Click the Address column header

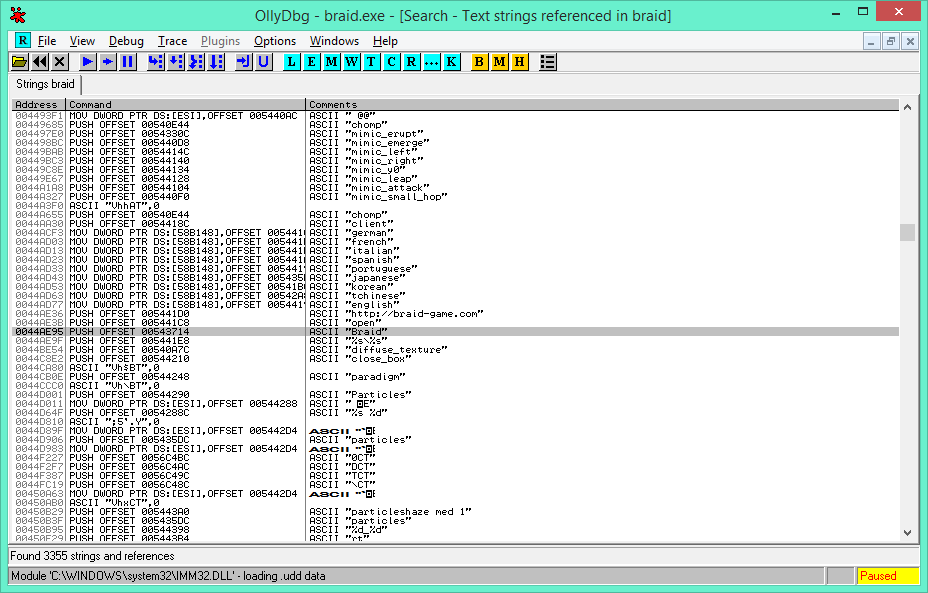(38, 105)
